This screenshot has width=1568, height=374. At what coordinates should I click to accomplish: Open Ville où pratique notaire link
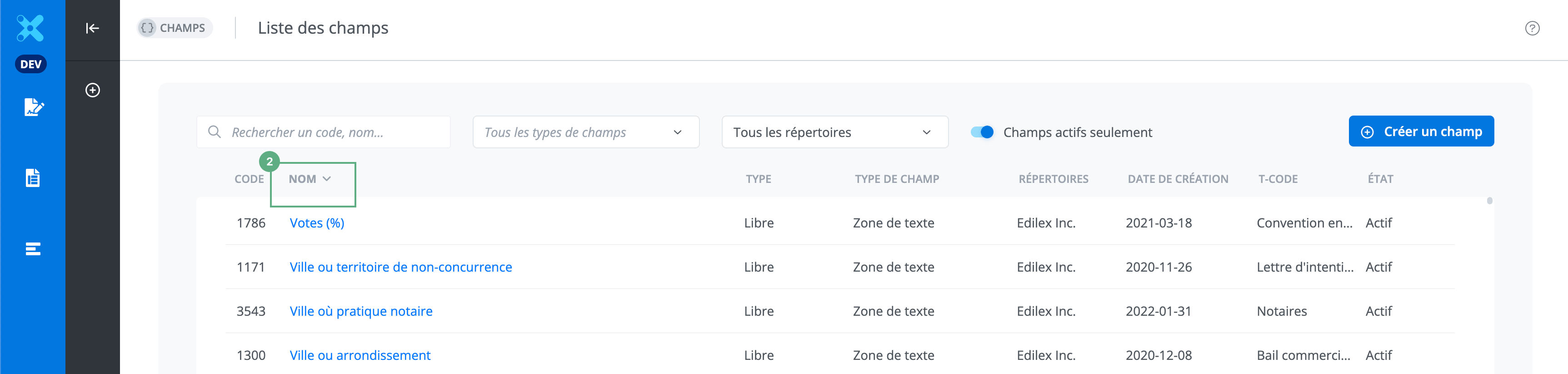tap(361, 311)
